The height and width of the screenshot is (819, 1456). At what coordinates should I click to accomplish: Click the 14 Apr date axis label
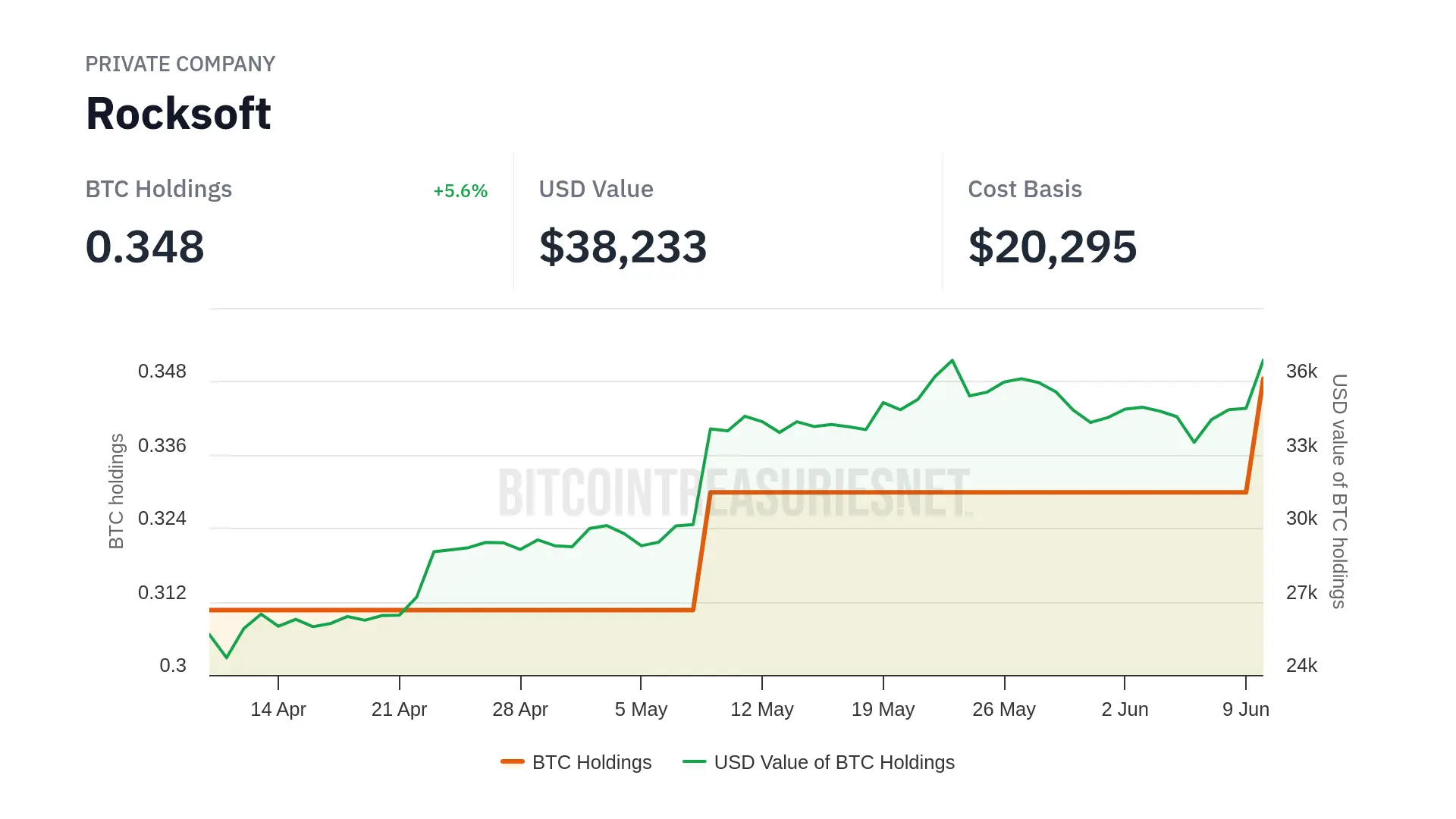click(278, 710)
